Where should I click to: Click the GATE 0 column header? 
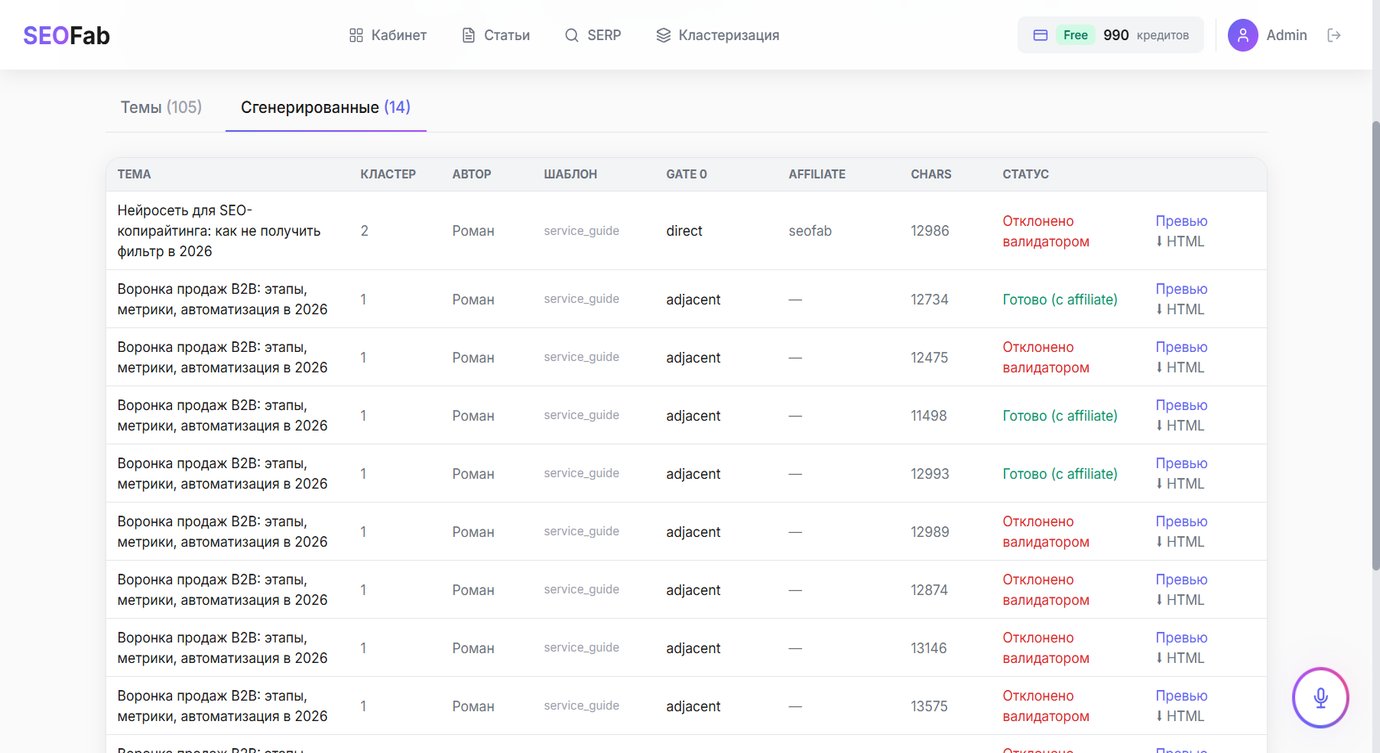click(x=686, y=174)
